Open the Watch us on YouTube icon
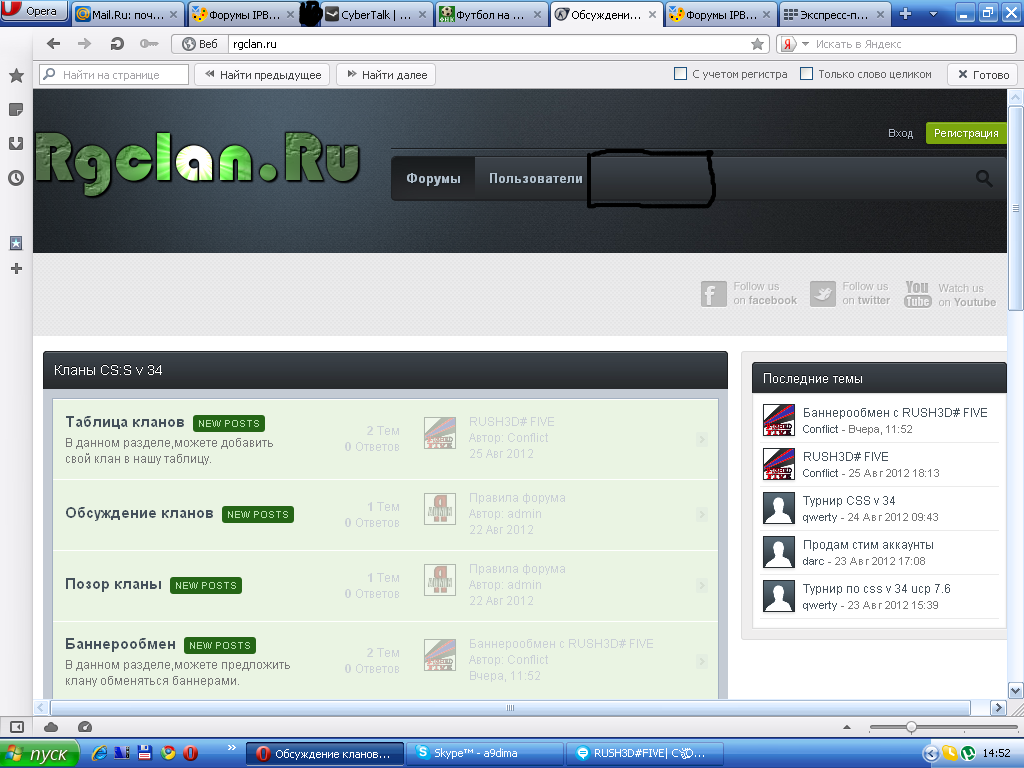 (917, 294)
